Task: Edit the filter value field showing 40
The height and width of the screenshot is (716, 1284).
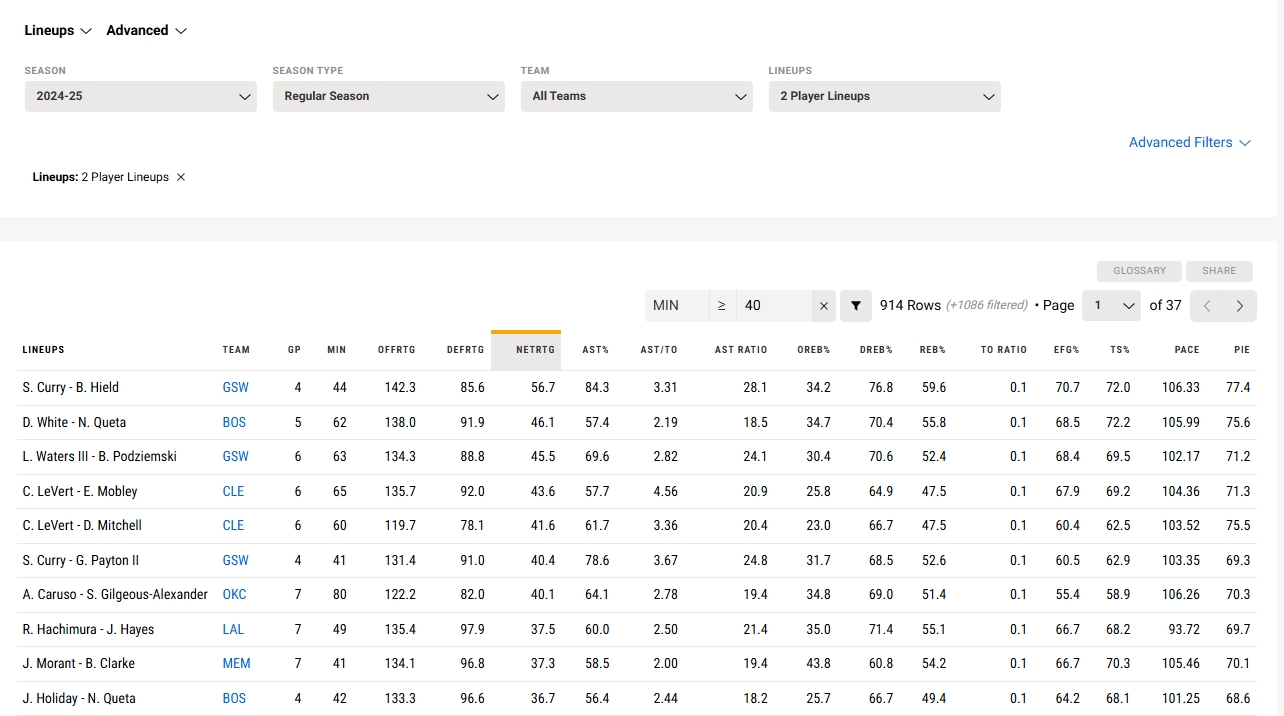Action: tap(772, 306)
